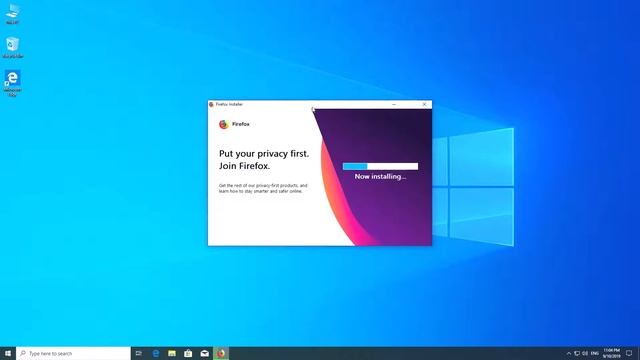Open the Windows Start menu
This screenshot has width=640, height=360.
pos(8,353)
